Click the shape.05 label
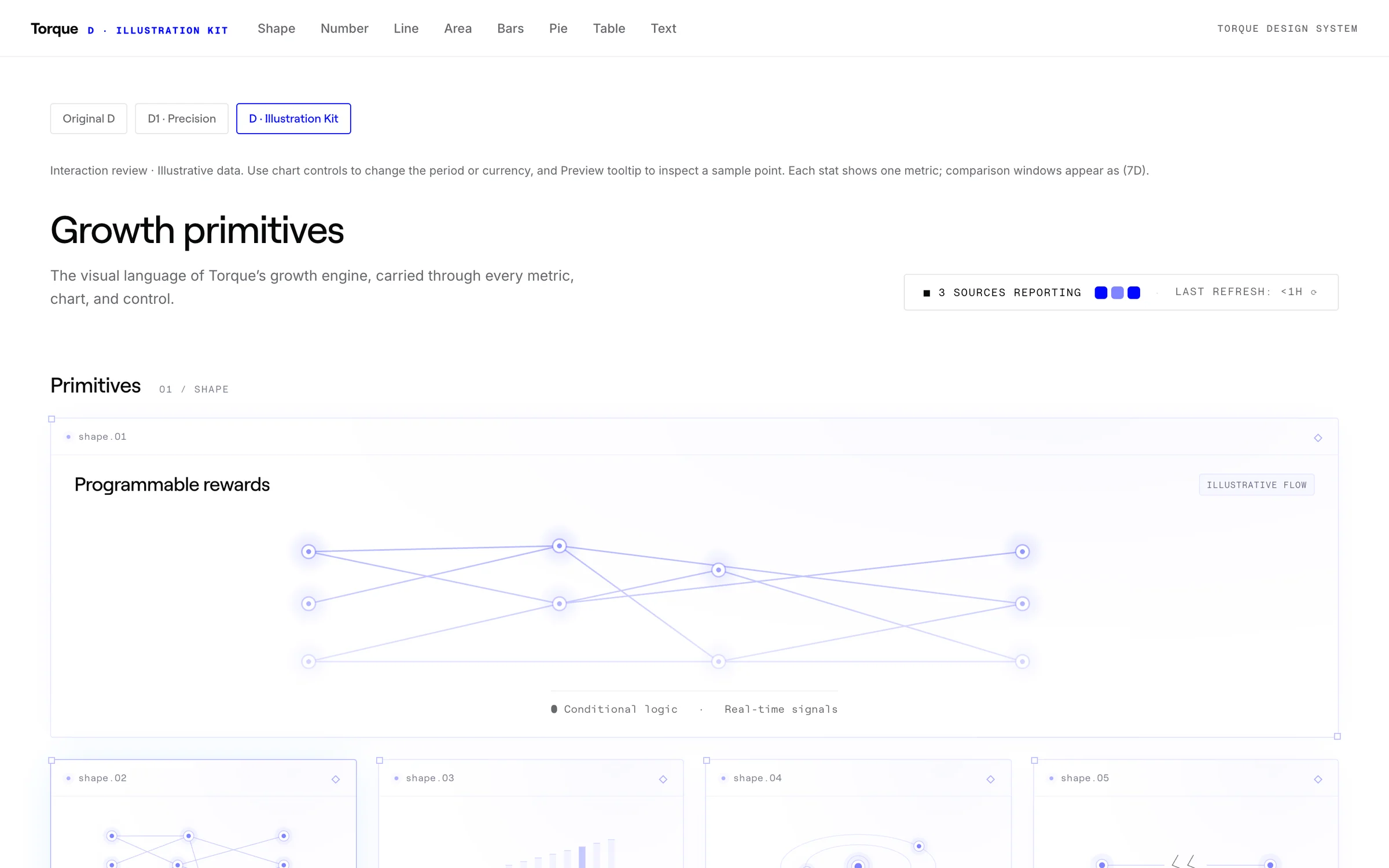 1085,778
